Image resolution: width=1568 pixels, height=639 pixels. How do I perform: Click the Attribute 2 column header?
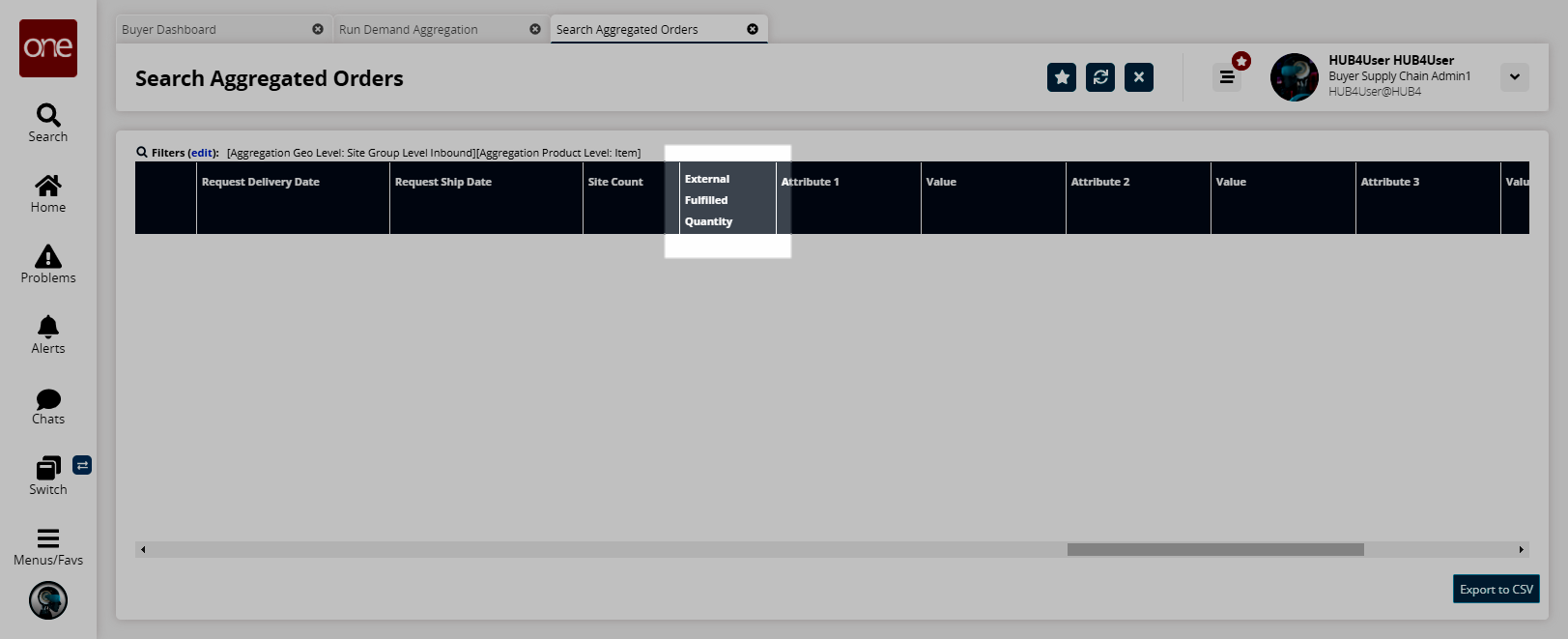[x=1138, y=197]
